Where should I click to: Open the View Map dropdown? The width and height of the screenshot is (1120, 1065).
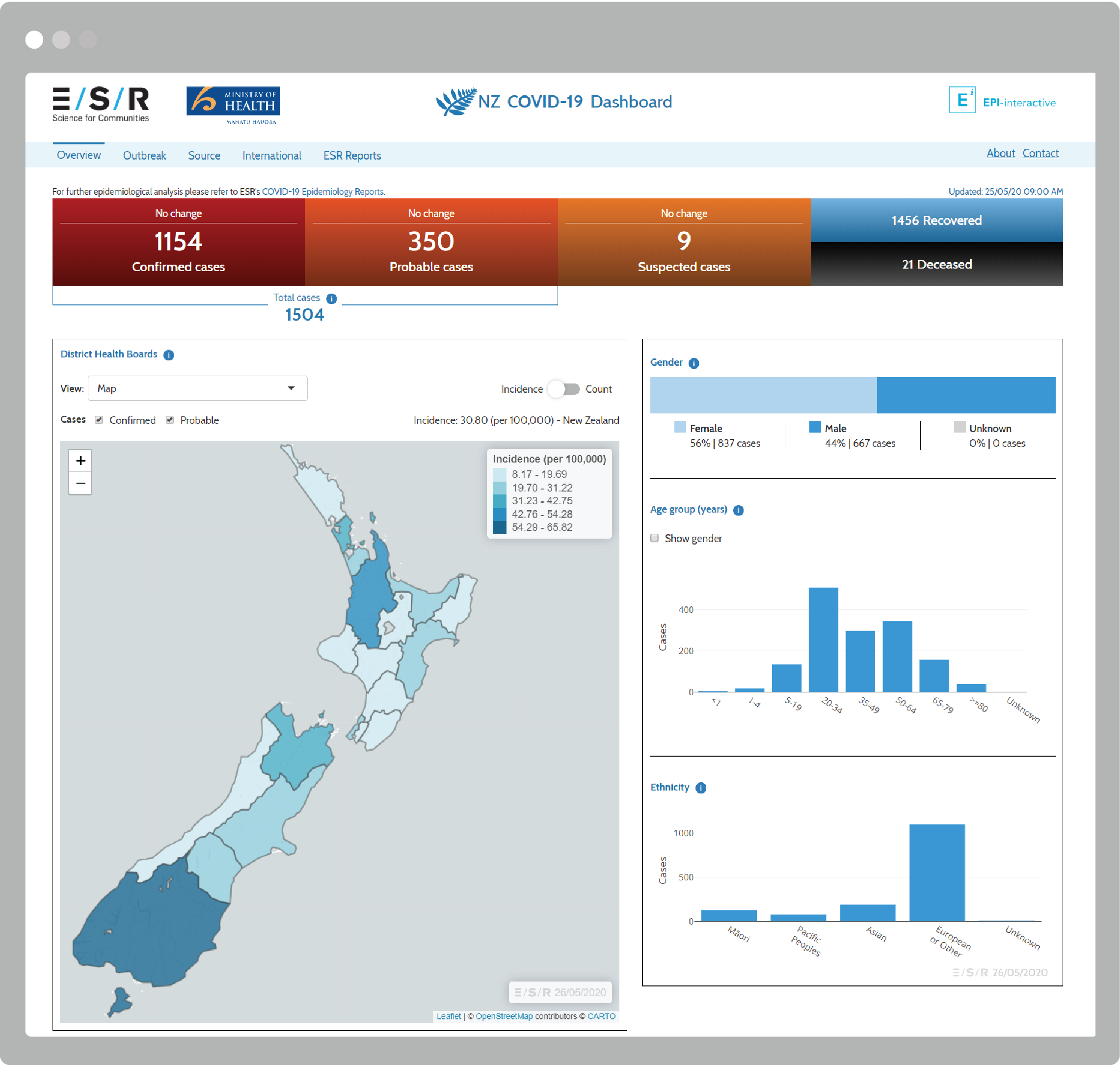[197, 388]
